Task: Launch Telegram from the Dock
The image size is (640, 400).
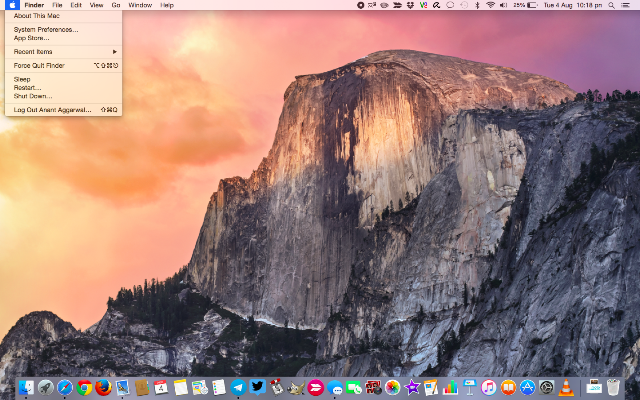Action: click(x=238, y=387)
